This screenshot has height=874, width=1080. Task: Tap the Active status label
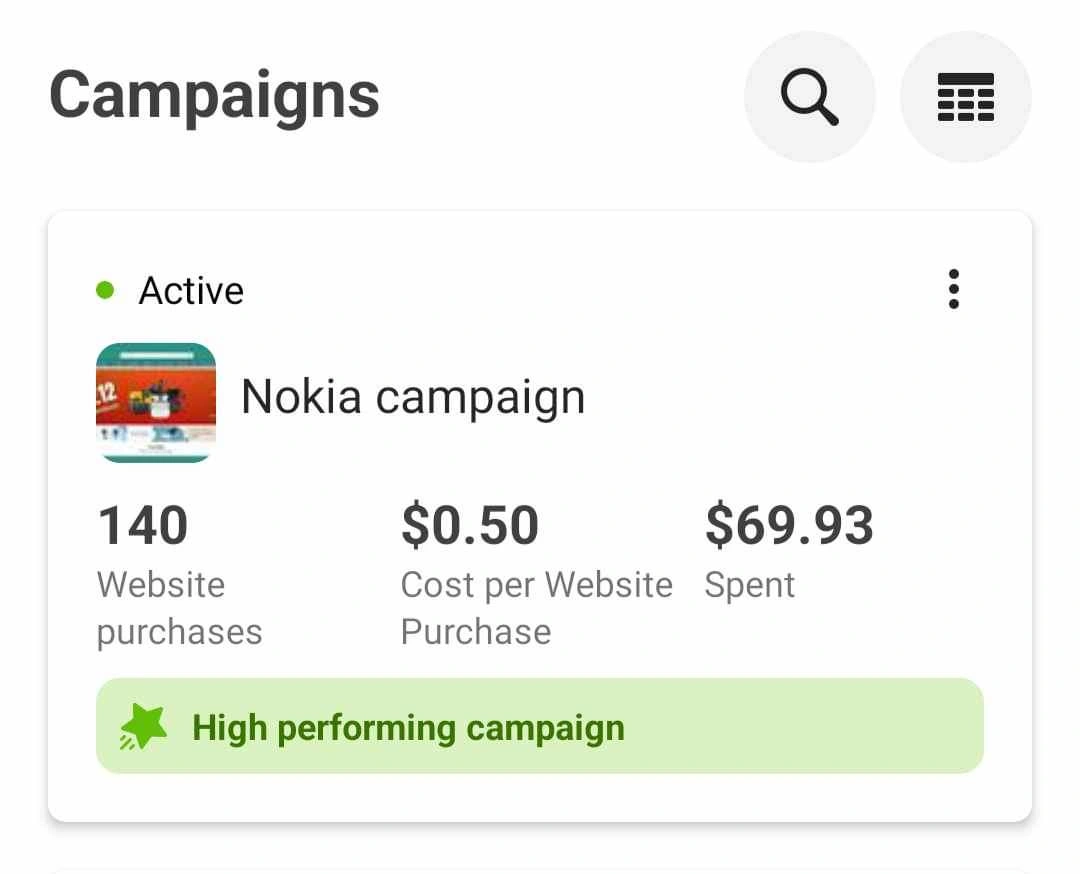click(x=191, y=291)
